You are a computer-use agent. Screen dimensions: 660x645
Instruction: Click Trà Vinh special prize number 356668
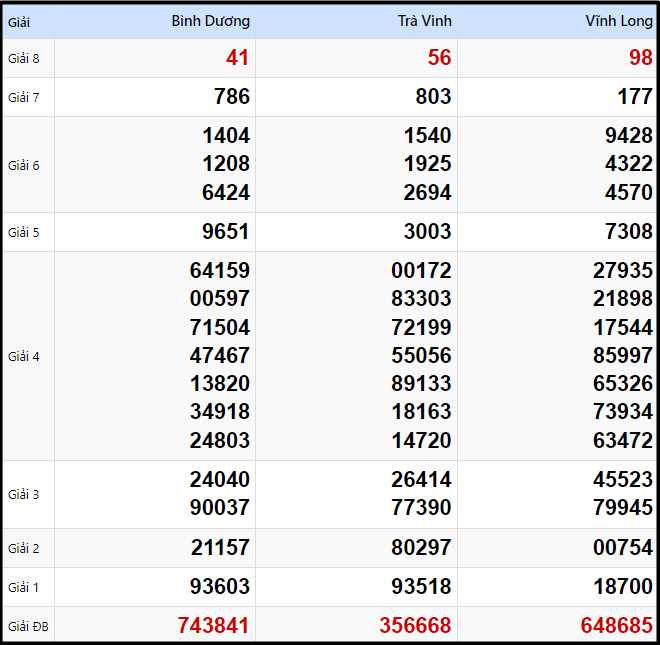coord(415,626)
